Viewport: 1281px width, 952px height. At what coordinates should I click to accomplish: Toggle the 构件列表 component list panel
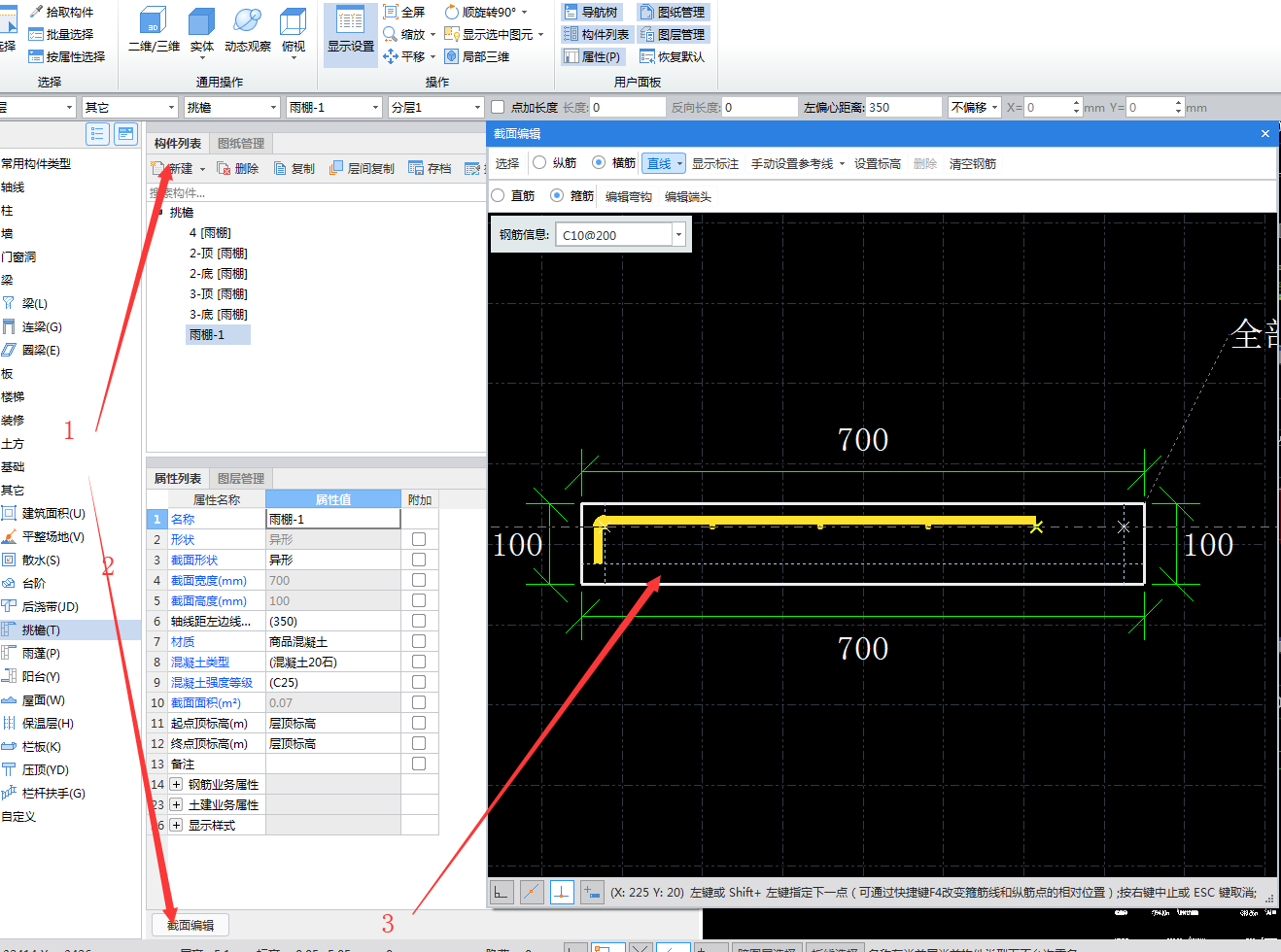tap(597, 34)
